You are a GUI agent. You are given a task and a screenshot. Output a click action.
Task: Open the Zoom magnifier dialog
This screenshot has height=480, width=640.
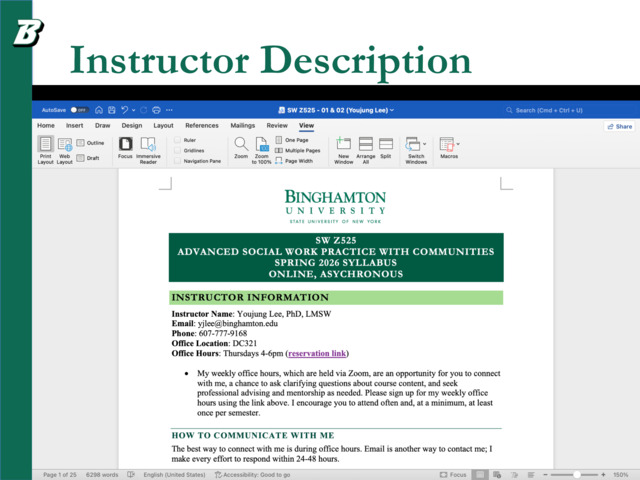(241, 147)
